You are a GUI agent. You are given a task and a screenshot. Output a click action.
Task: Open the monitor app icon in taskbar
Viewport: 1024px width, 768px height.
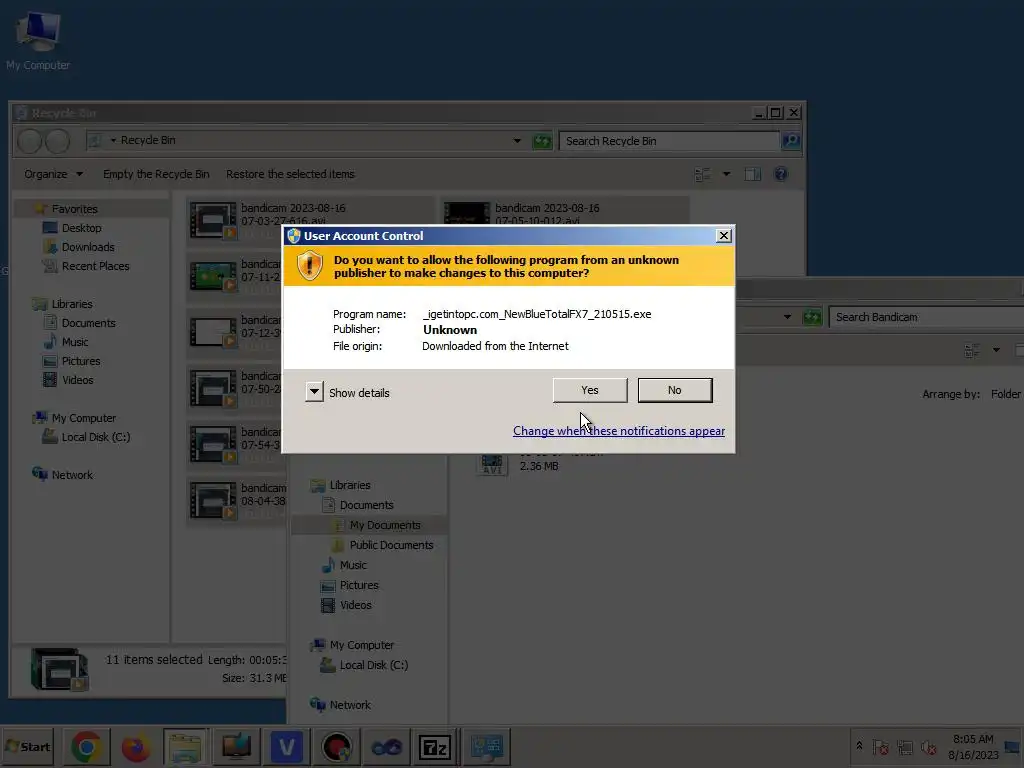pyautogui.click(x=236, y=746)
